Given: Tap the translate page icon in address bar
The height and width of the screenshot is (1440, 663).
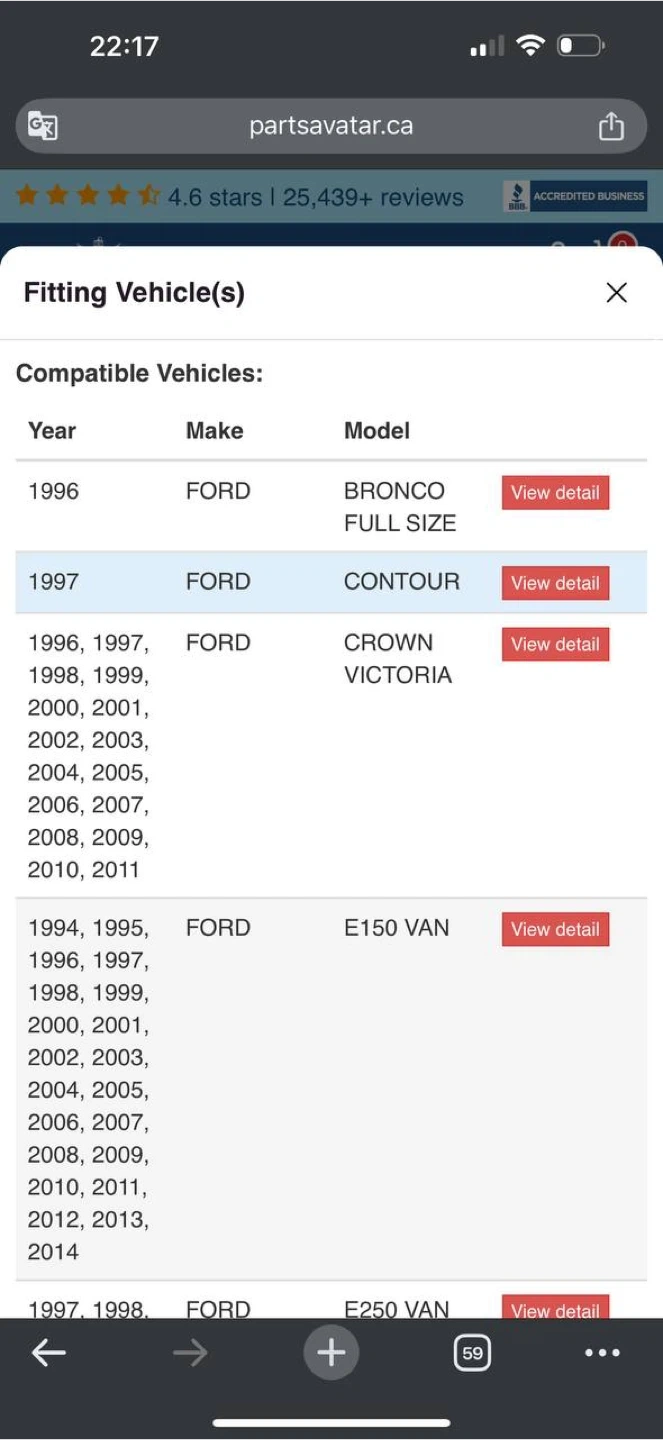Looking at the screenshot, I should (43, 126).
